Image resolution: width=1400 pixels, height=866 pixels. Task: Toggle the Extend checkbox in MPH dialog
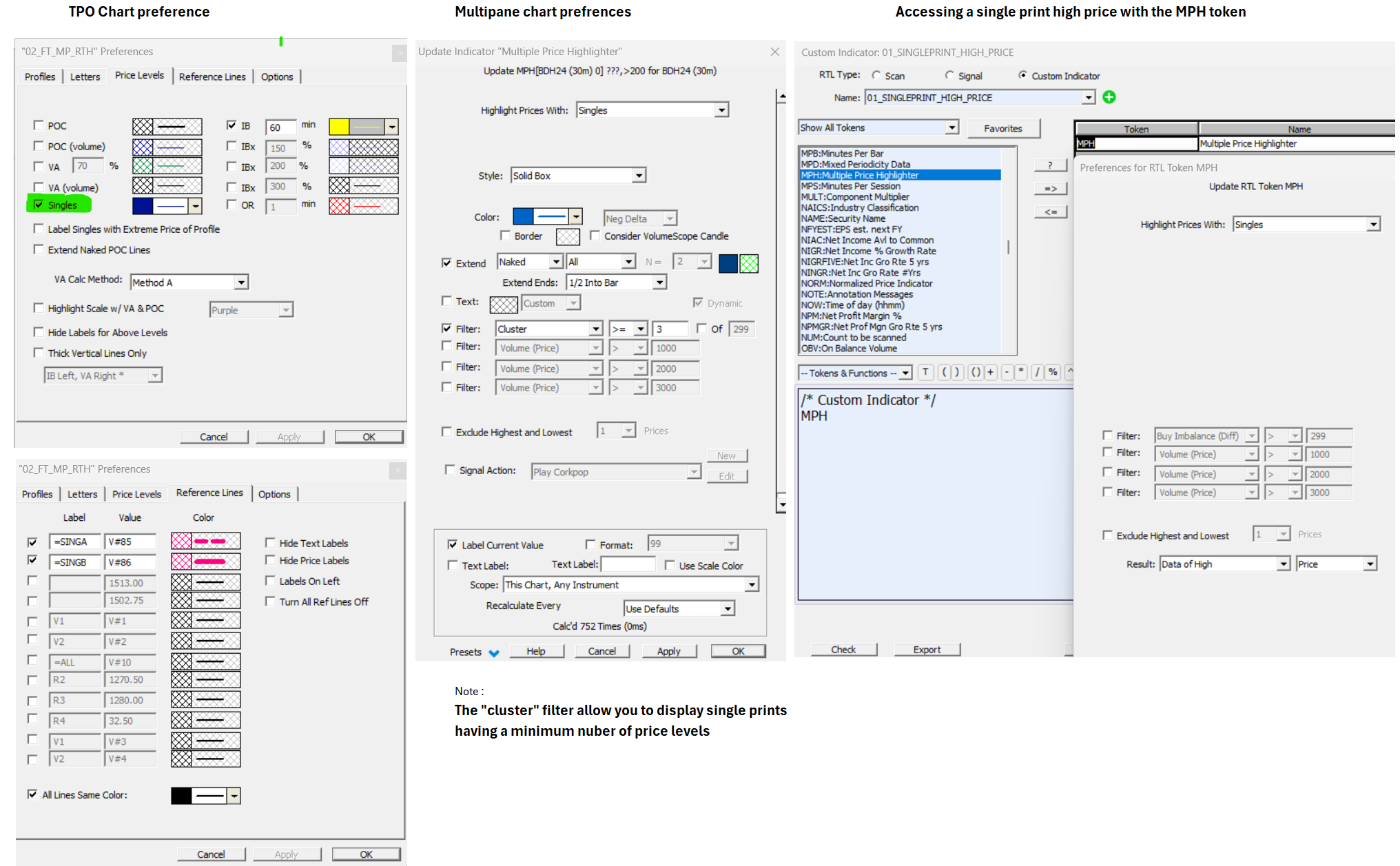click(446, 262)
